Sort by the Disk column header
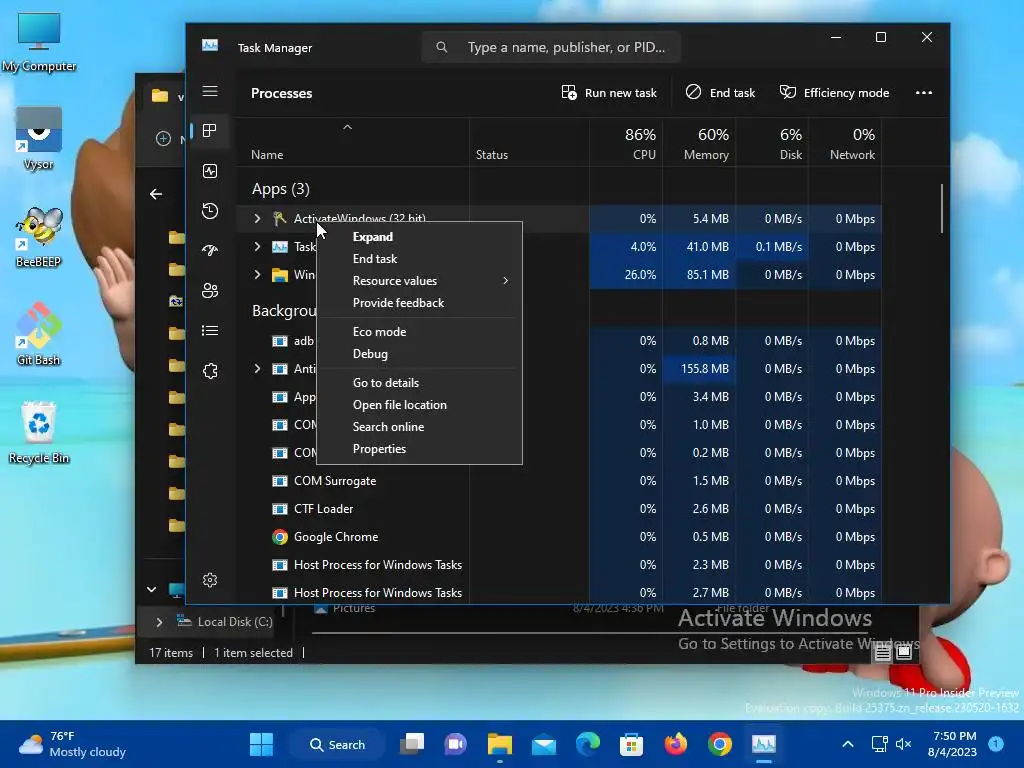 click(773, 144)
